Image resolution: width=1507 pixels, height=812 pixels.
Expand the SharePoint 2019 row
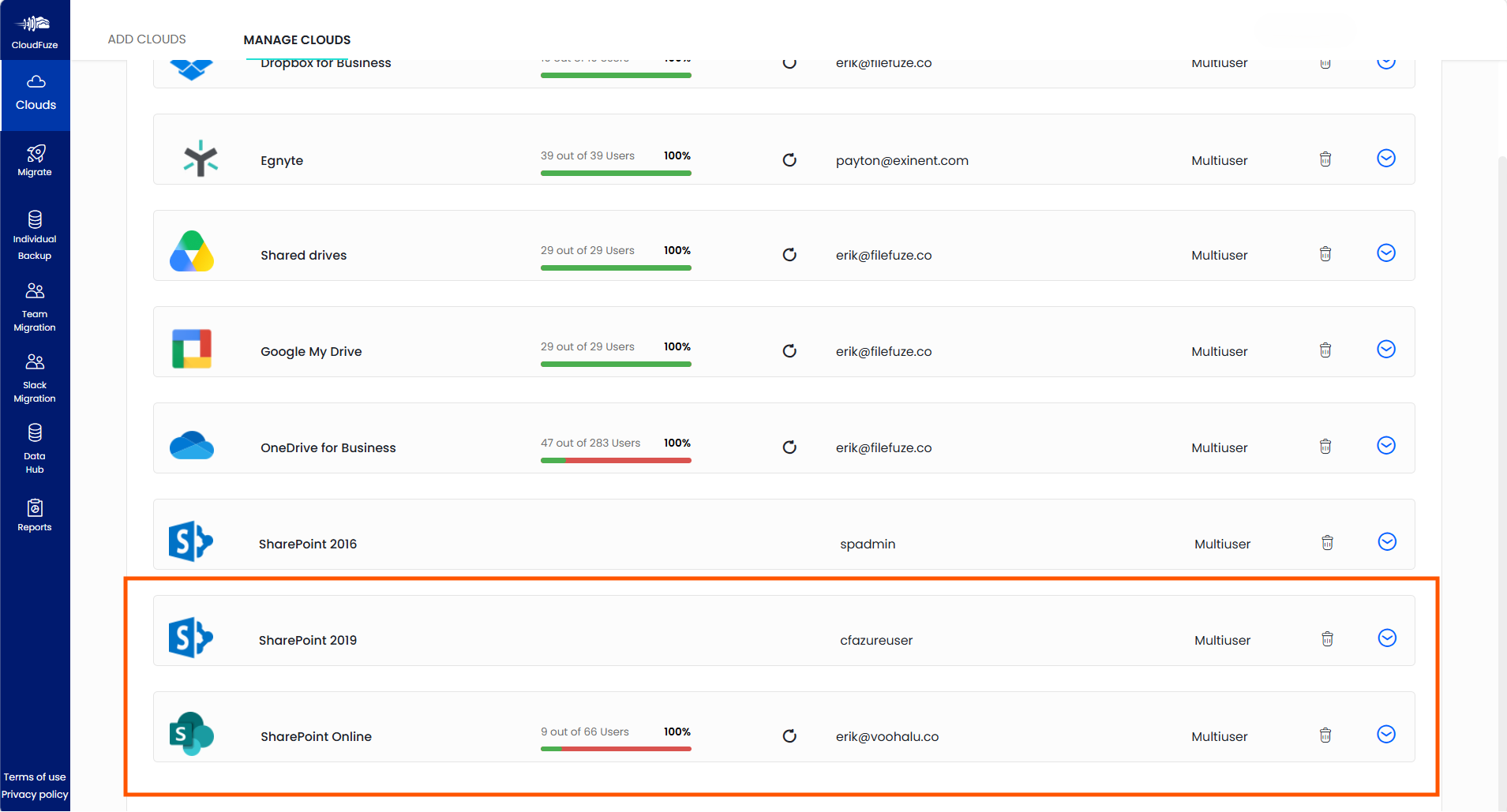coord(1387,638)
